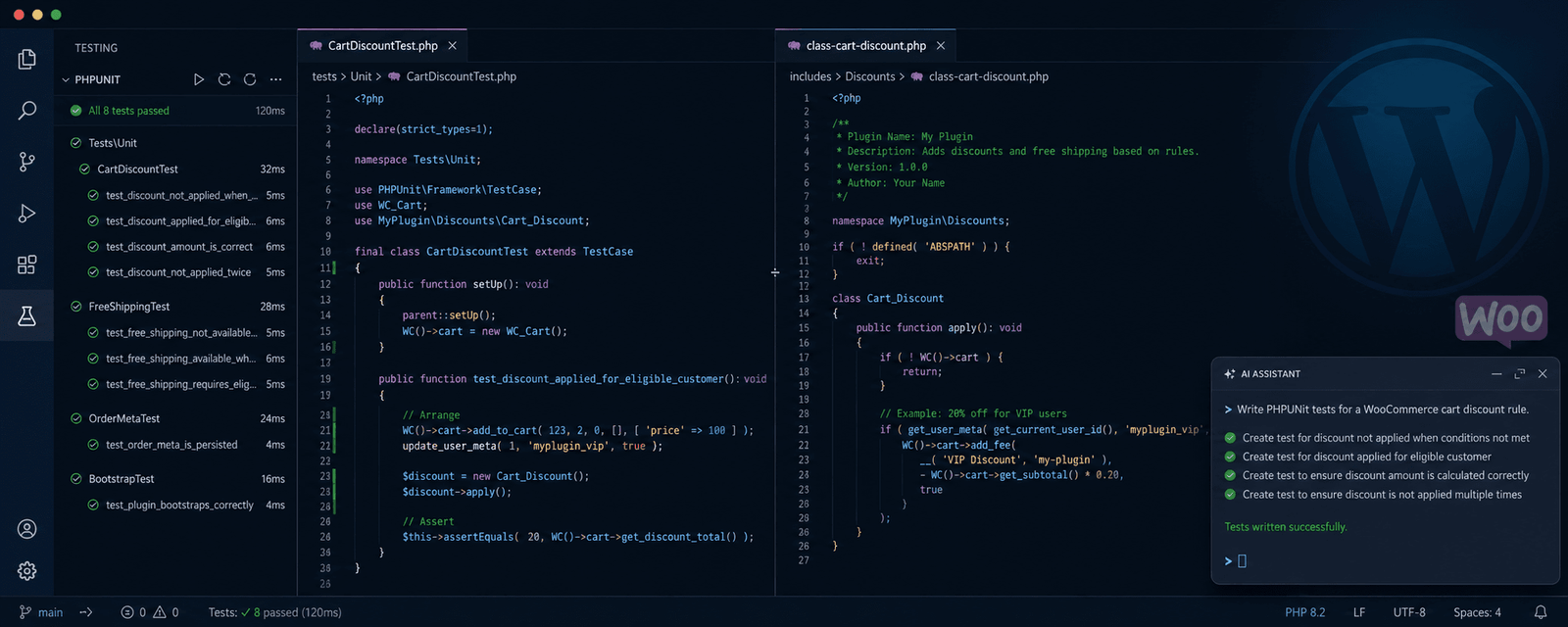Image resolution: width=1568 pixels, height=627 pixels.
Task: Toggle 'not applied multiple times' checkmark
Action: [1230, 495]
